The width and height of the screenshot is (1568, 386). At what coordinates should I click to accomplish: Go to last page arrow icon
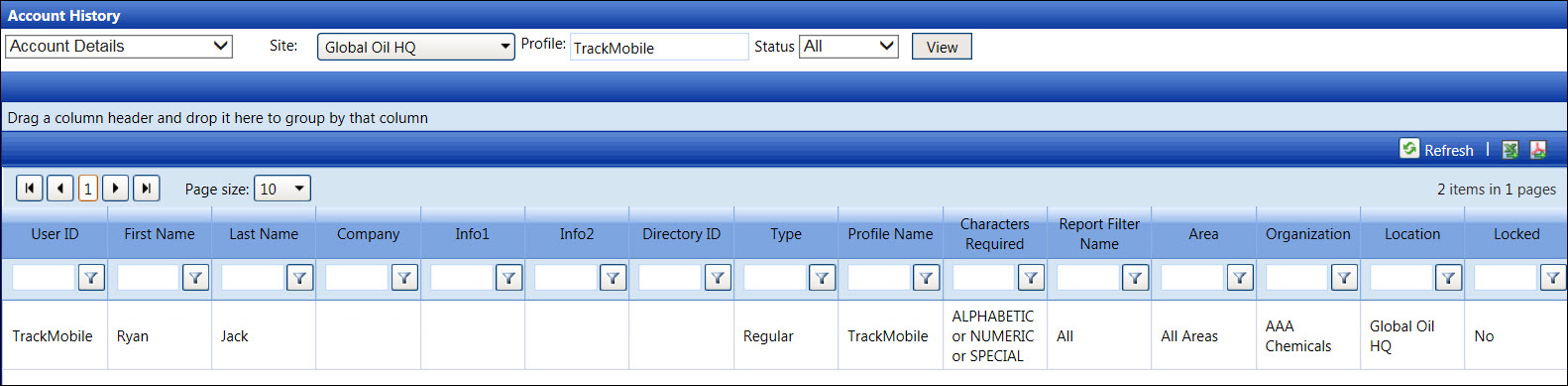(147, 188)
